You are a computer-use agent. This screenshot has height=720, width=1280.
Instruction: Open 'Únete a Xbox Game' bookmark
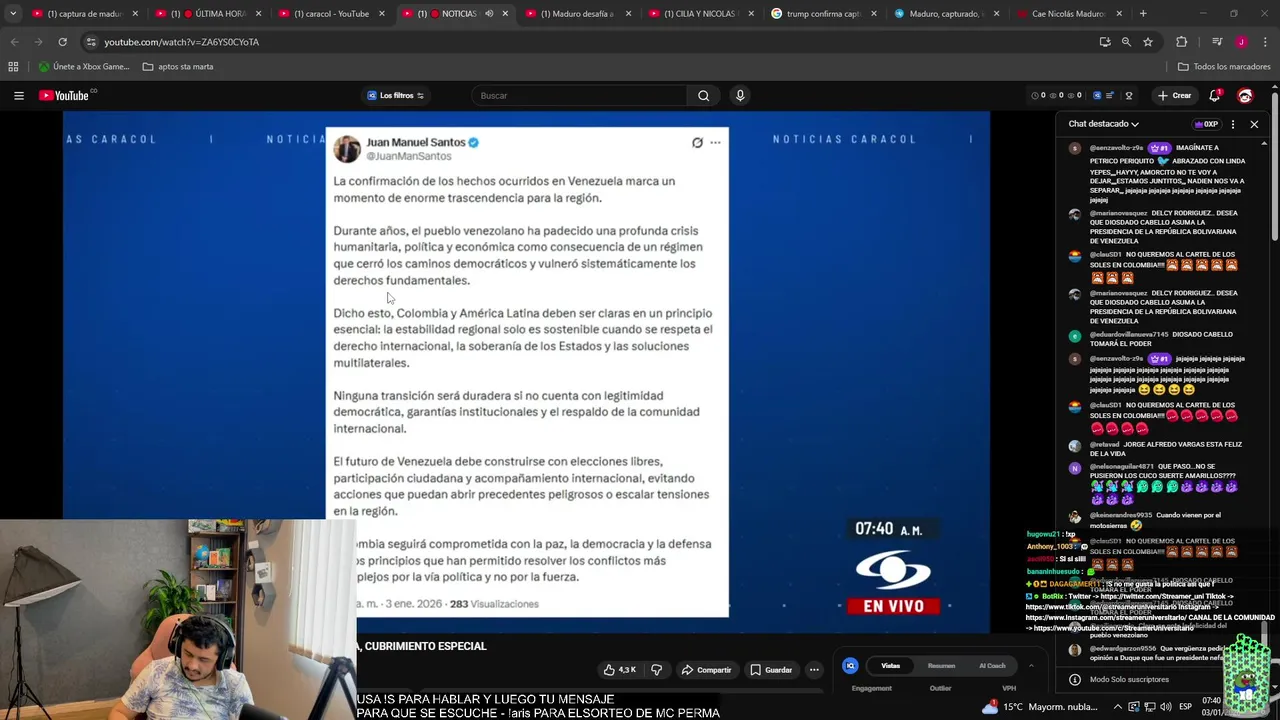[84, 67]
